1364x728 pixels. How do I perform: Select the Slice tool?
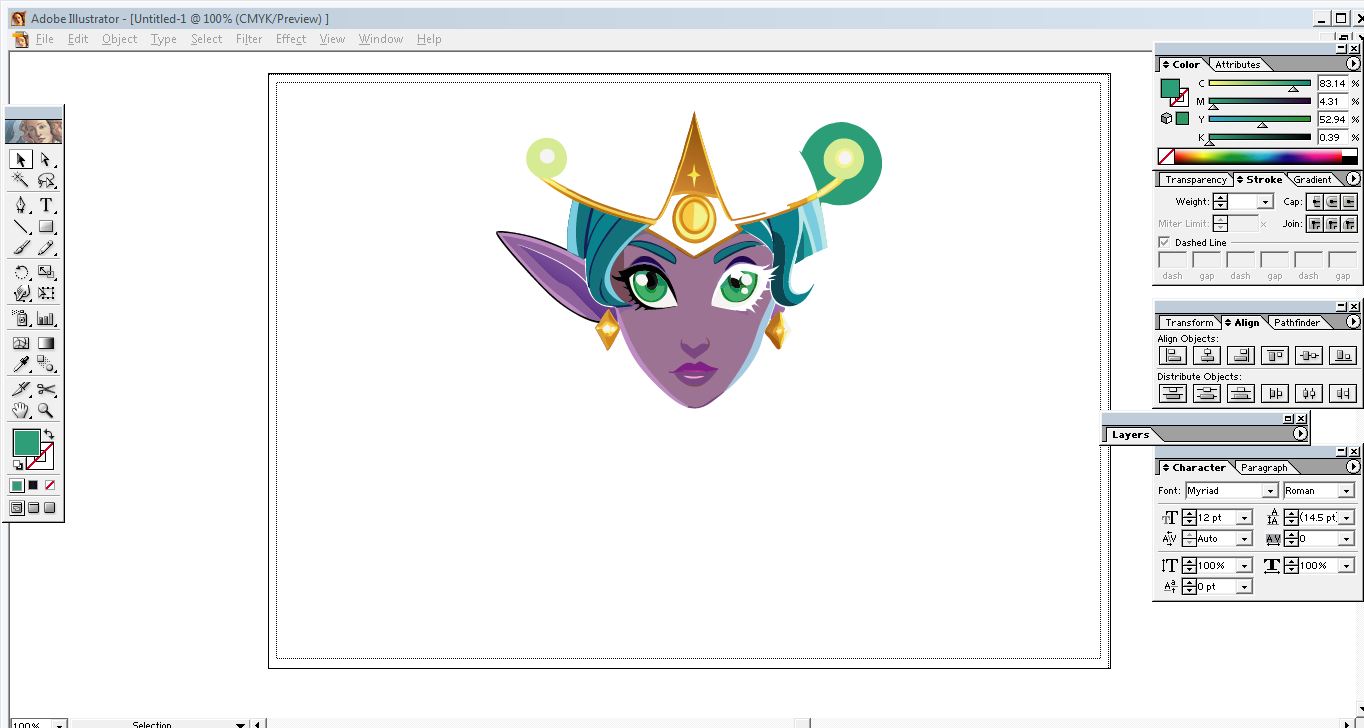point(20,389)
